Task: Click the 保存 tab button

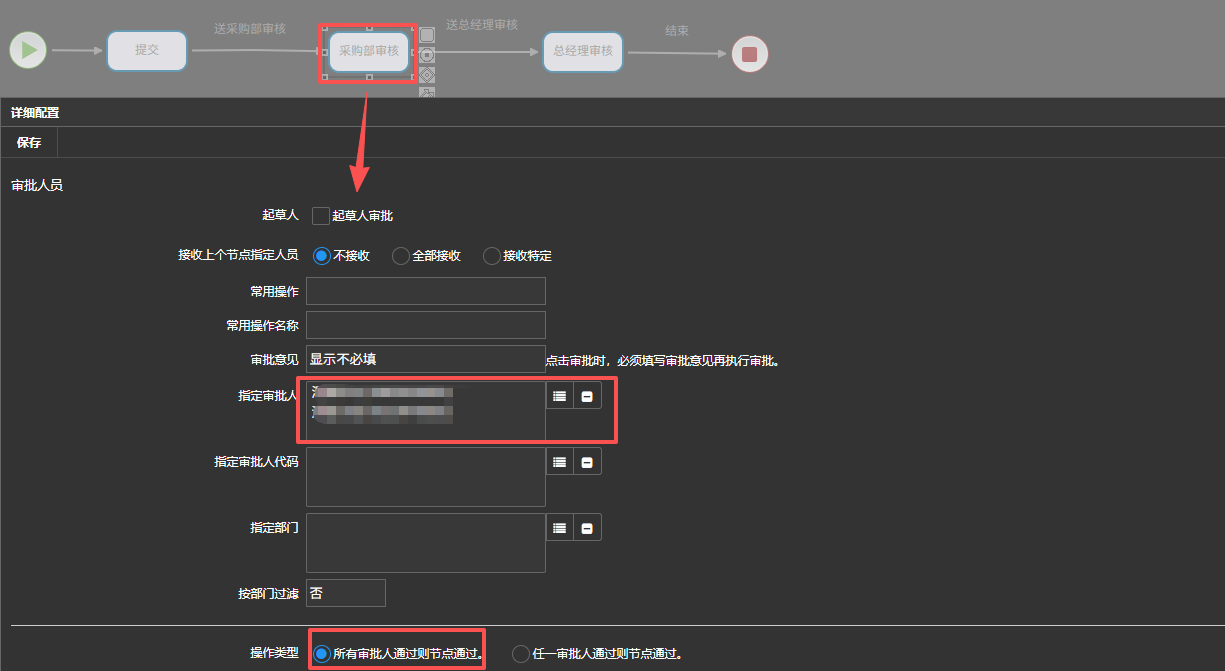Action: coord(29,143)
